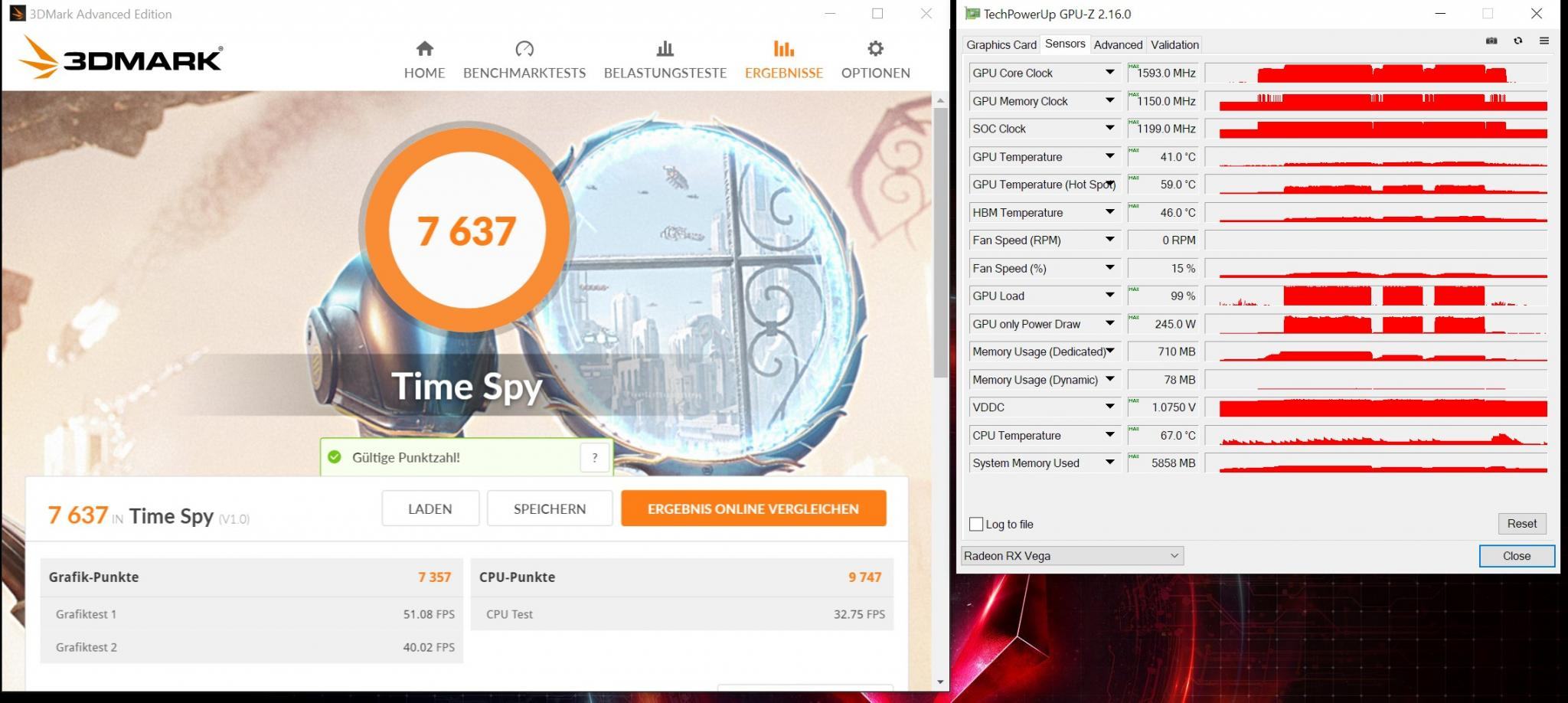Open Radeon RX Vega device combo box

(1072, 556)
